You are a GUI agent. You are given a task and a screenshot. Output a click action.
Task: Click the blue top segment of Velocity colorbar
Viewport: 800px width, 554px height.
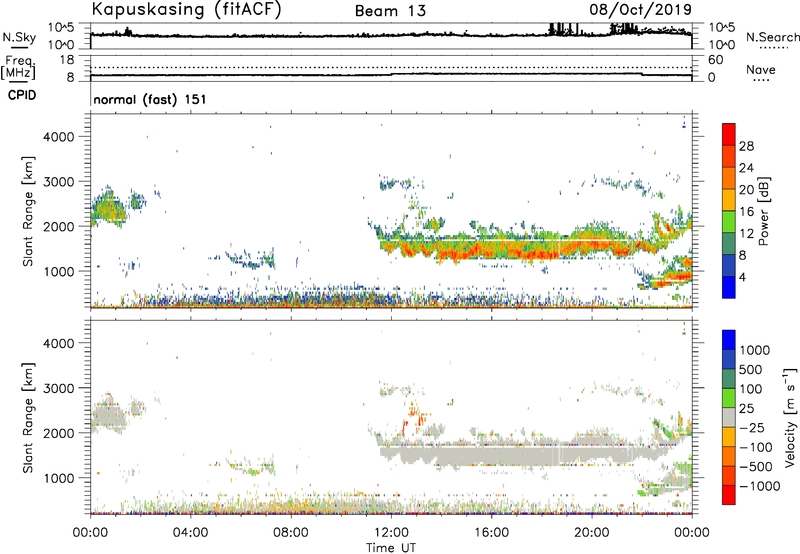pos(729,340)
